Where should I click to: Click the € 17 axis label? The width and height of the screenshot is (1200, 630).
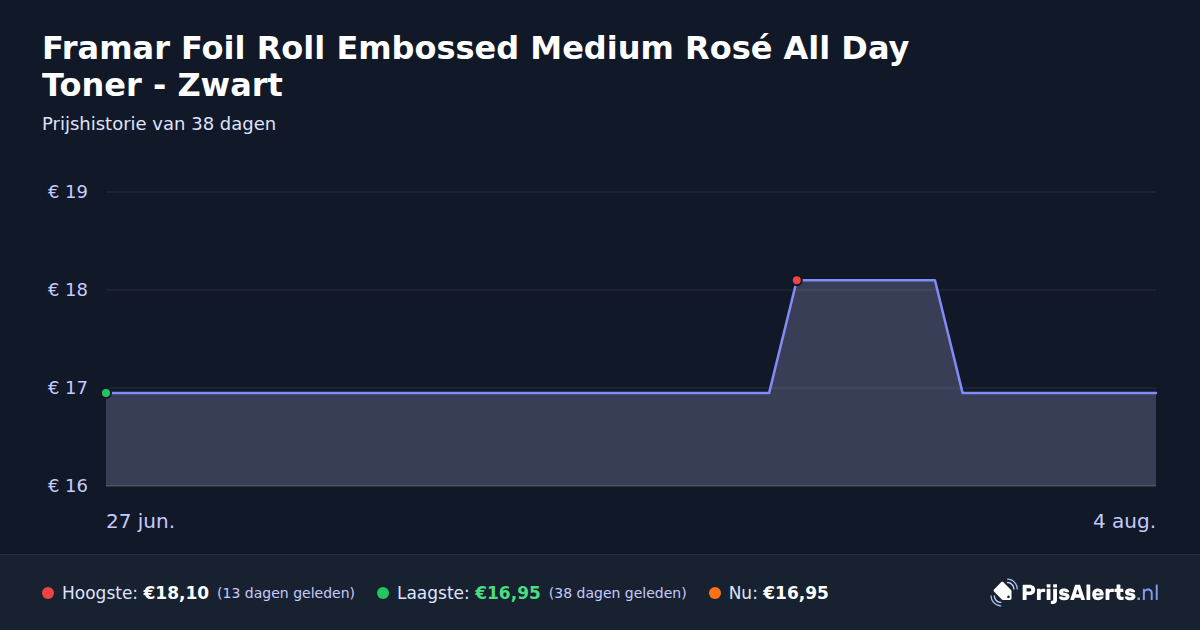point(67,388)
